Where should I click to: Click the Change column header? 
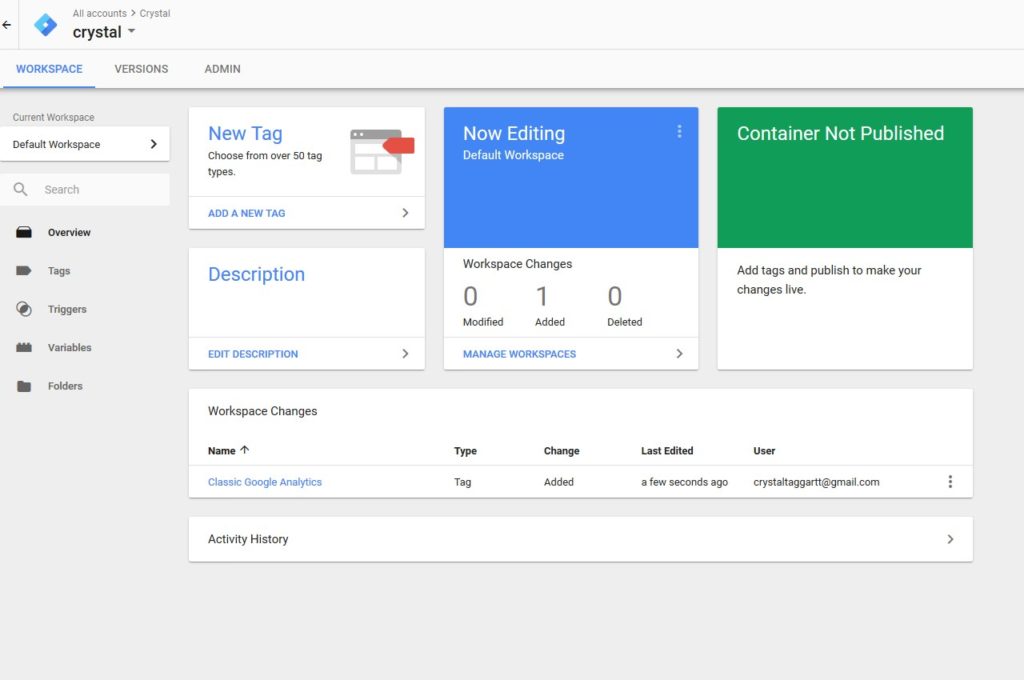tap(561, 451)
